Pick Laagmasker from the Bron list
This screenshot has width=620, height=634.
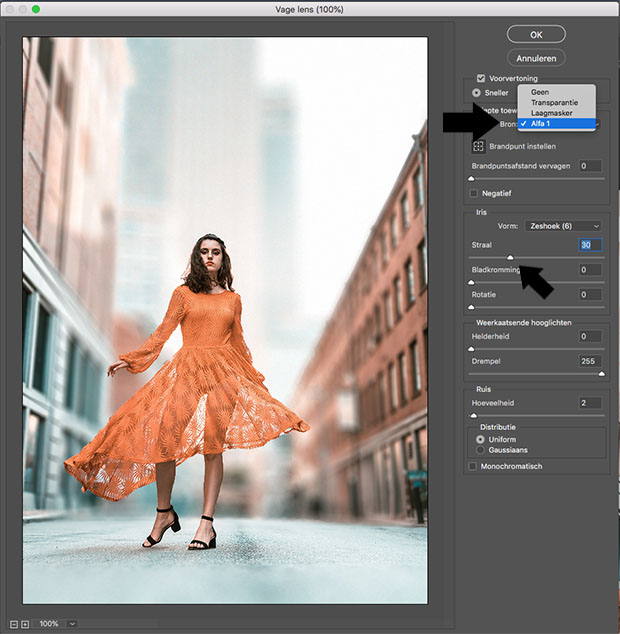pos(551,113)
